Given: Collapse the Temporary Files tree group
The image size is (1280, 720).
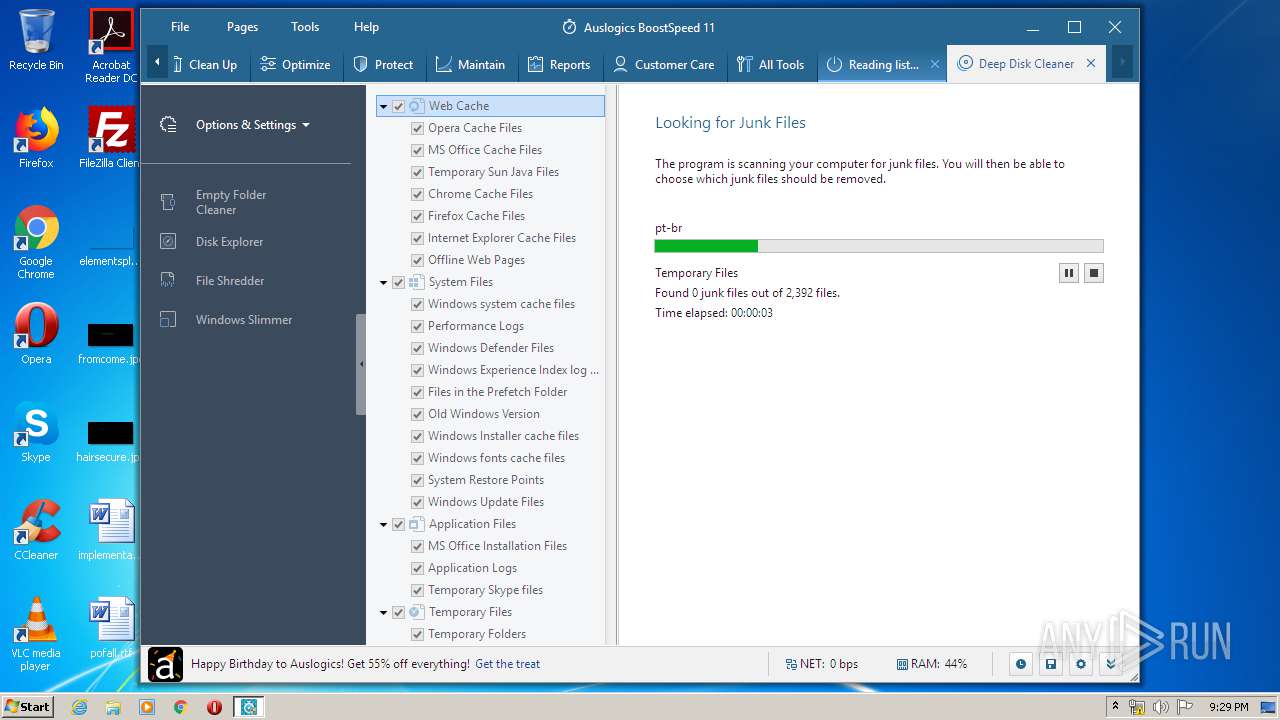Looking at the screenshot, I should (384, 612).
